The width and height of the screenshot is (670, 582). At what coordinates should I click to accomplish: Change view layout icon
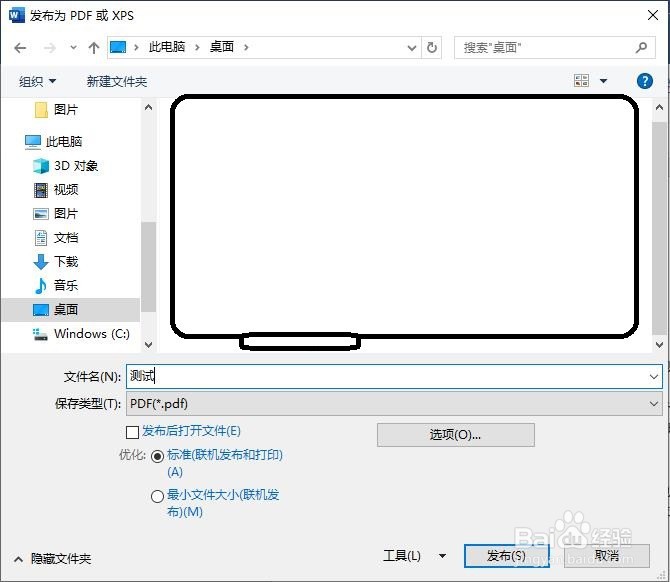[582, 80]
